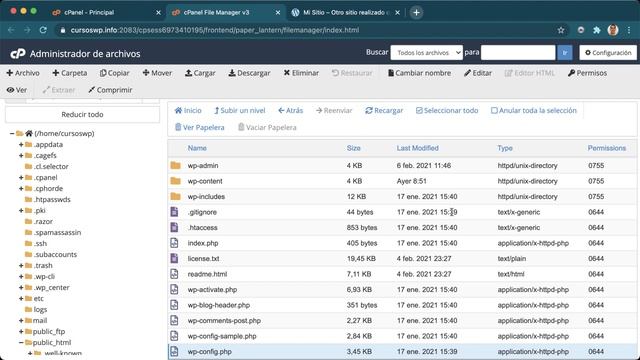Open the Editar file editor
640x360 pixels.
[x=478, y=73]
